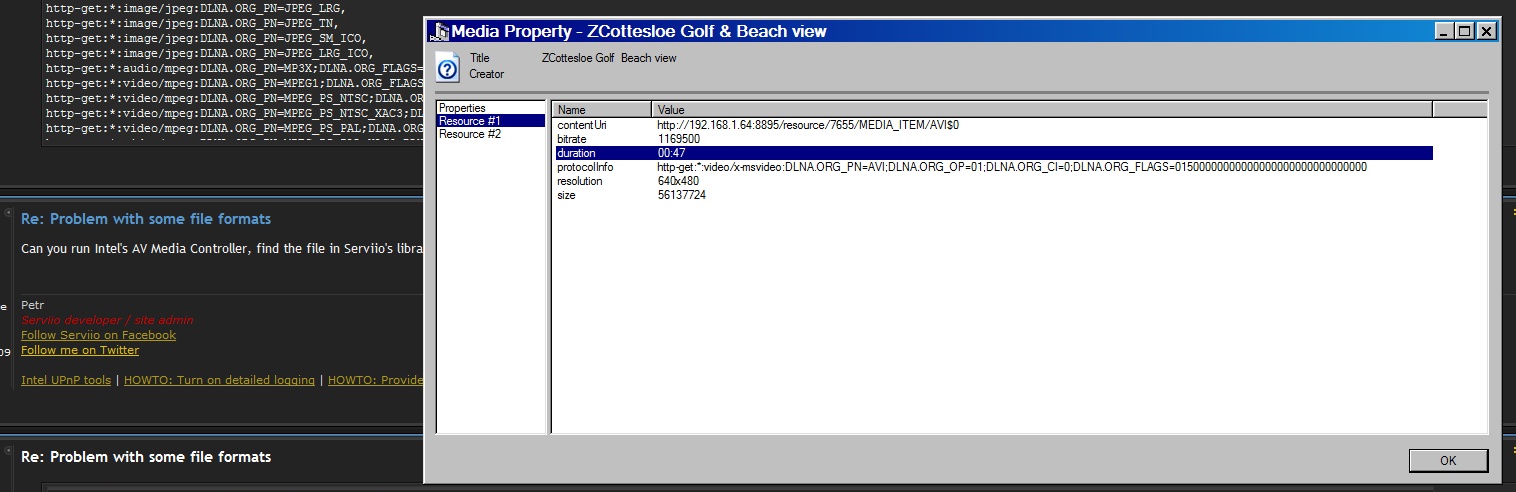Open HOWTO: Turn on detailed logging link

click(x=219, y=380)
